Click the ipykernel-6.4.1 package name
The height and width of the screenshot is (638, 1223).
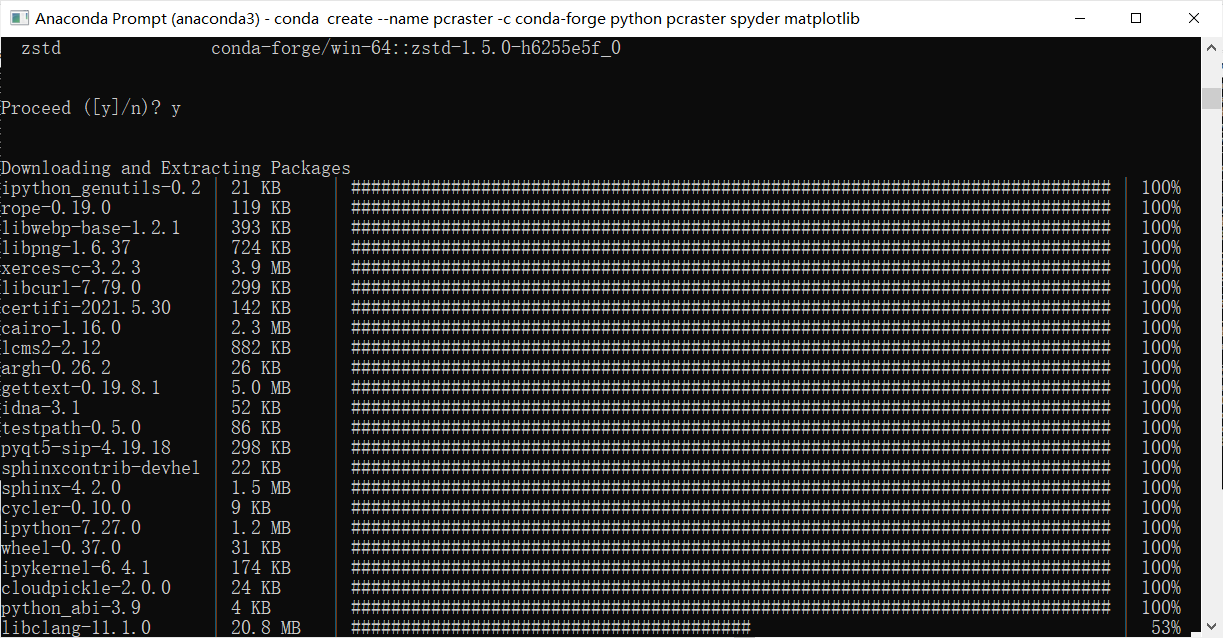click(x=76, y=568)
